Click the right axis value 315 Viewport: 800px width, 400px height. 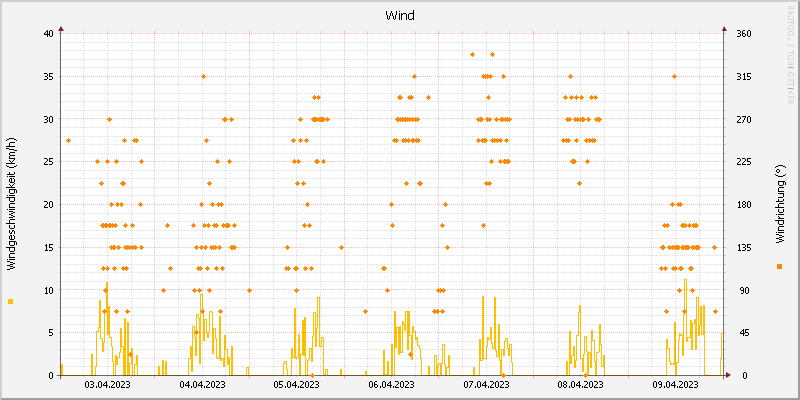click(744, 77)
